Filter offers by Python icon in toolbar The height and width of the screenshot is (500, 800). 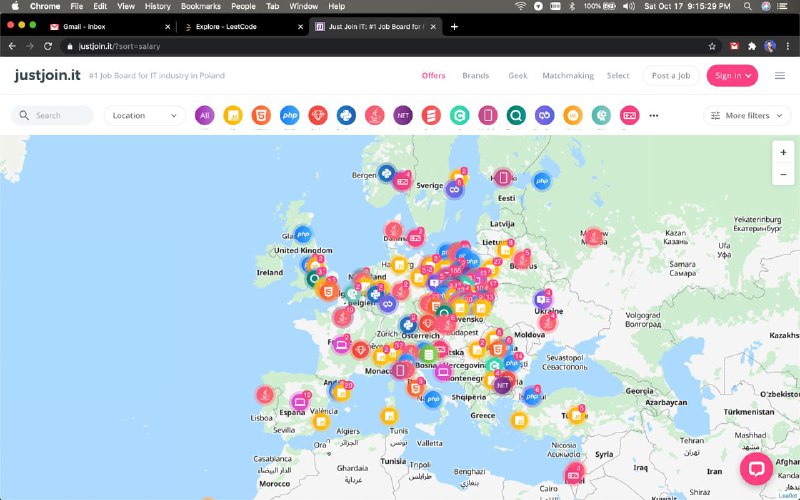coord(346,115)
